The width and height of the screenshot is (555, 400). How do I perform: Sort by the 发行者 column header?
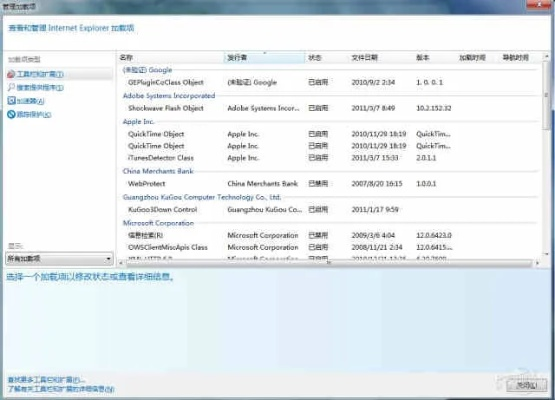[264, 57]
